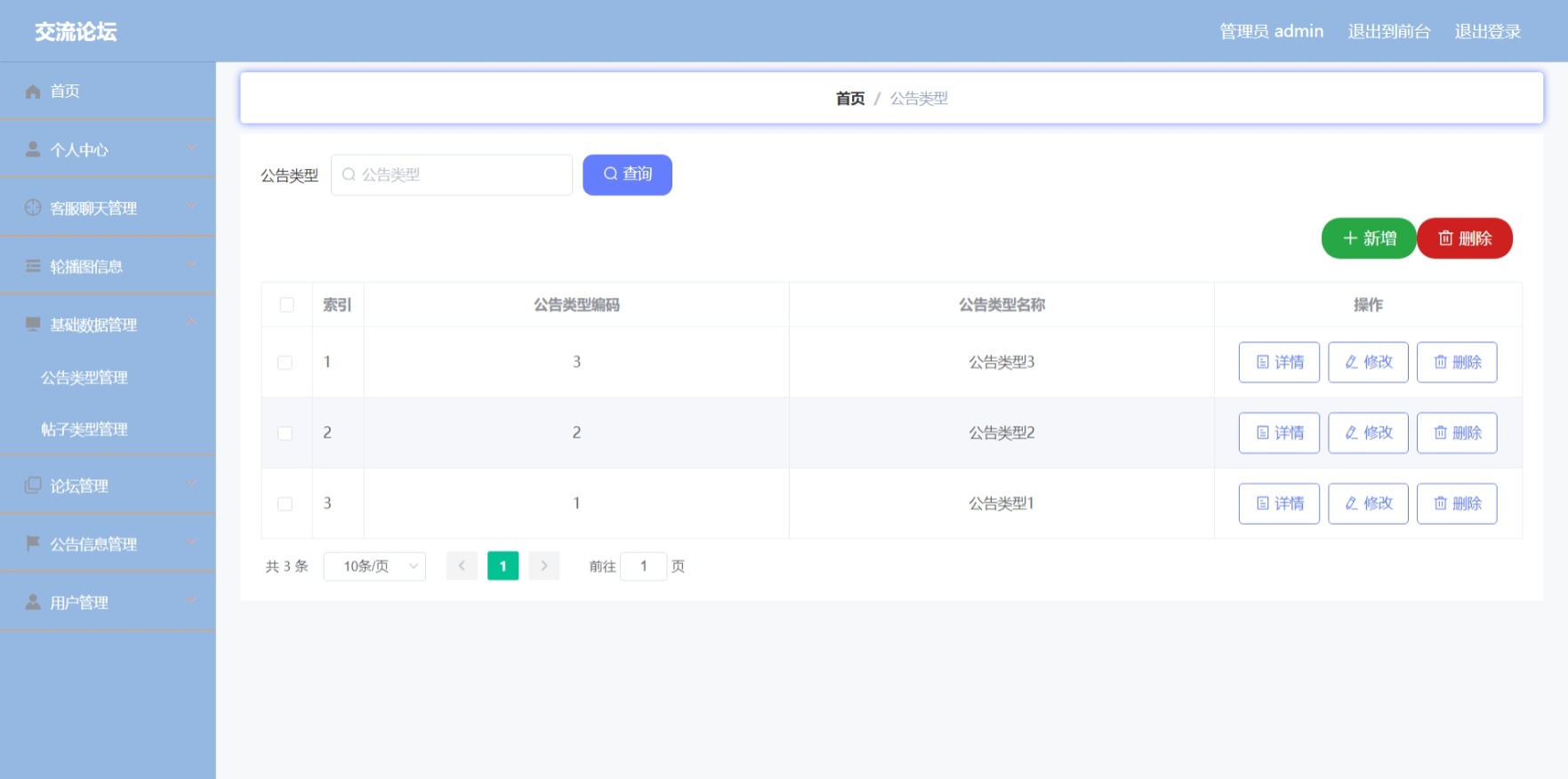The image size is (1568, 779).
Task: Click the list icon next to 轮播图信息
Action: click(x=33, y=266)
